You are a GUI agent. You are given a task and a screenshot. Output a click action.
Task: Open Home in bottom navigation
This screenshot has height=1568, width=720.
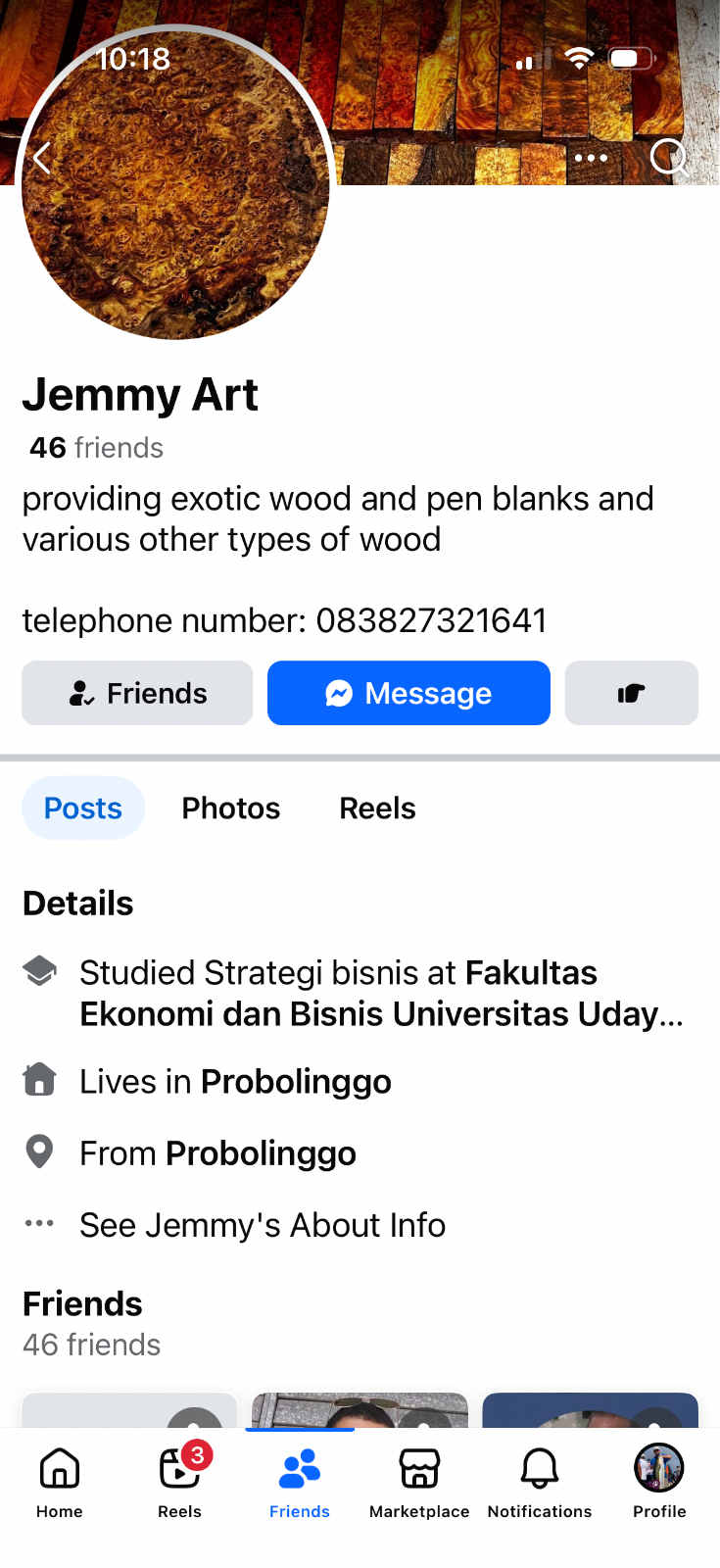(x=60, y=1480)
